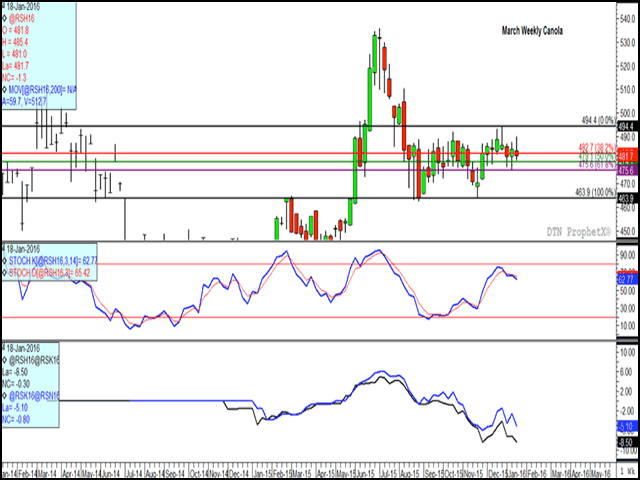Click the 'A=59.7, V=512.7' readout

coord(23,101)
